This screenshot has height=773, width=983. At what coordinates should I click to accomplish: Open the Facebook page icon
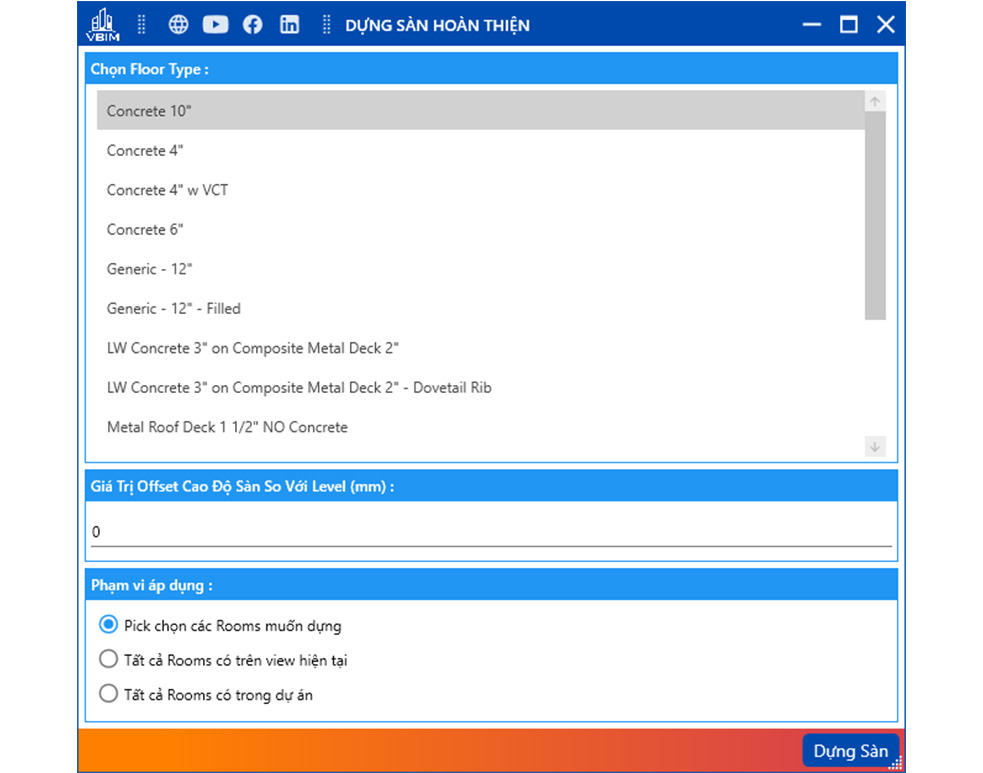pos(252,25)
